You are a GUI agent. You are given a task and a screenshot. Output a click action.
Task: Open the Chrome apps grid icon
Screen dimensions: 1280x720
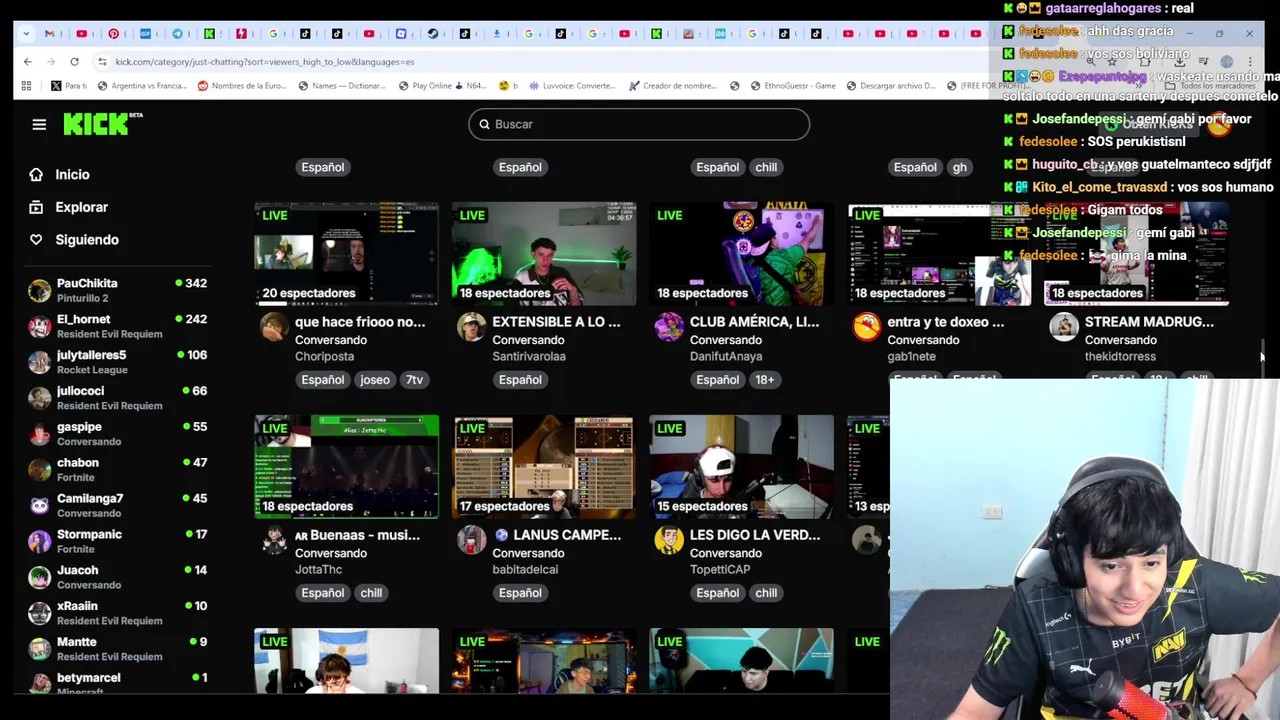pos(26,86)
